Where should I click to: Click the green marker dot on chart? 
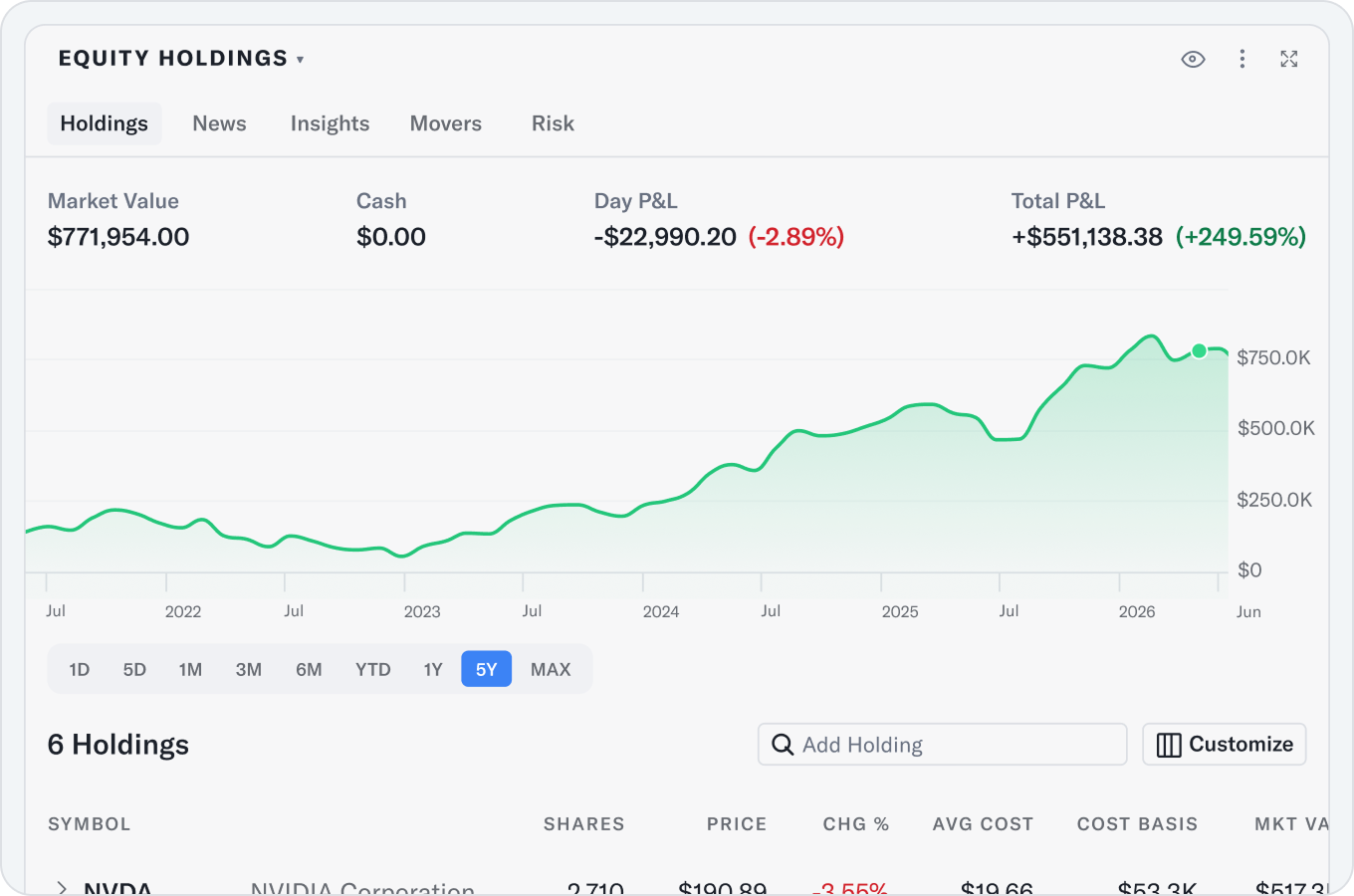pyautogui.click(x=1200, y=350)
